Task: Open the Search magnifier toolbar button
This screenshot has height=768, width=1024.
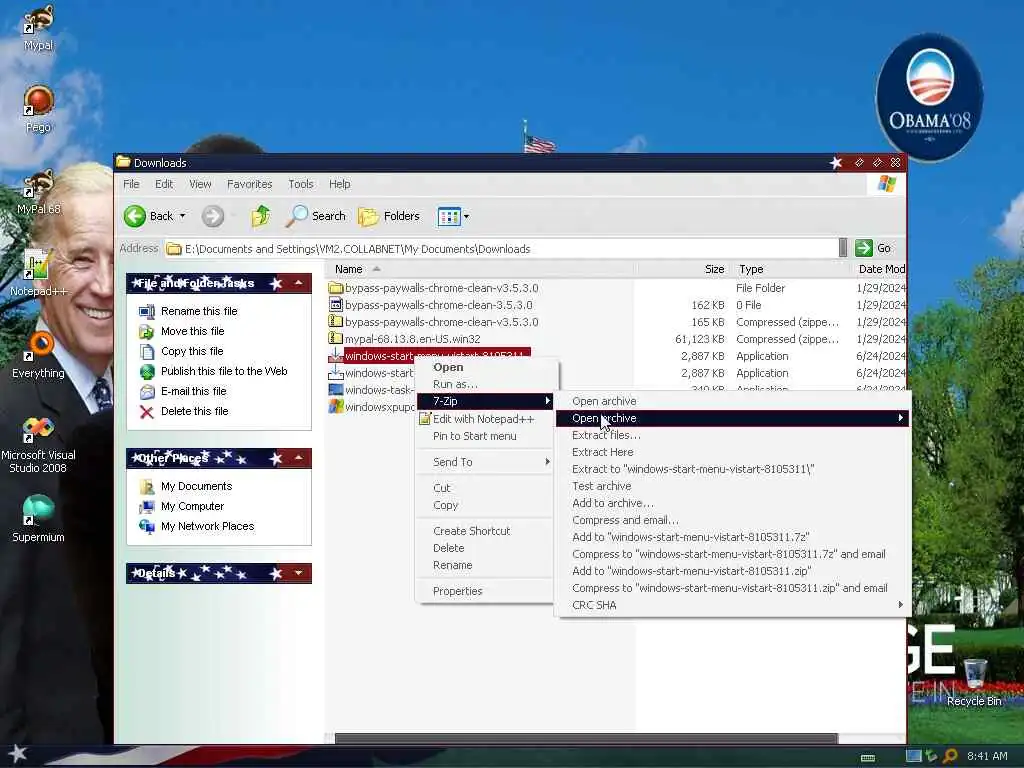Action: [316, 216]
